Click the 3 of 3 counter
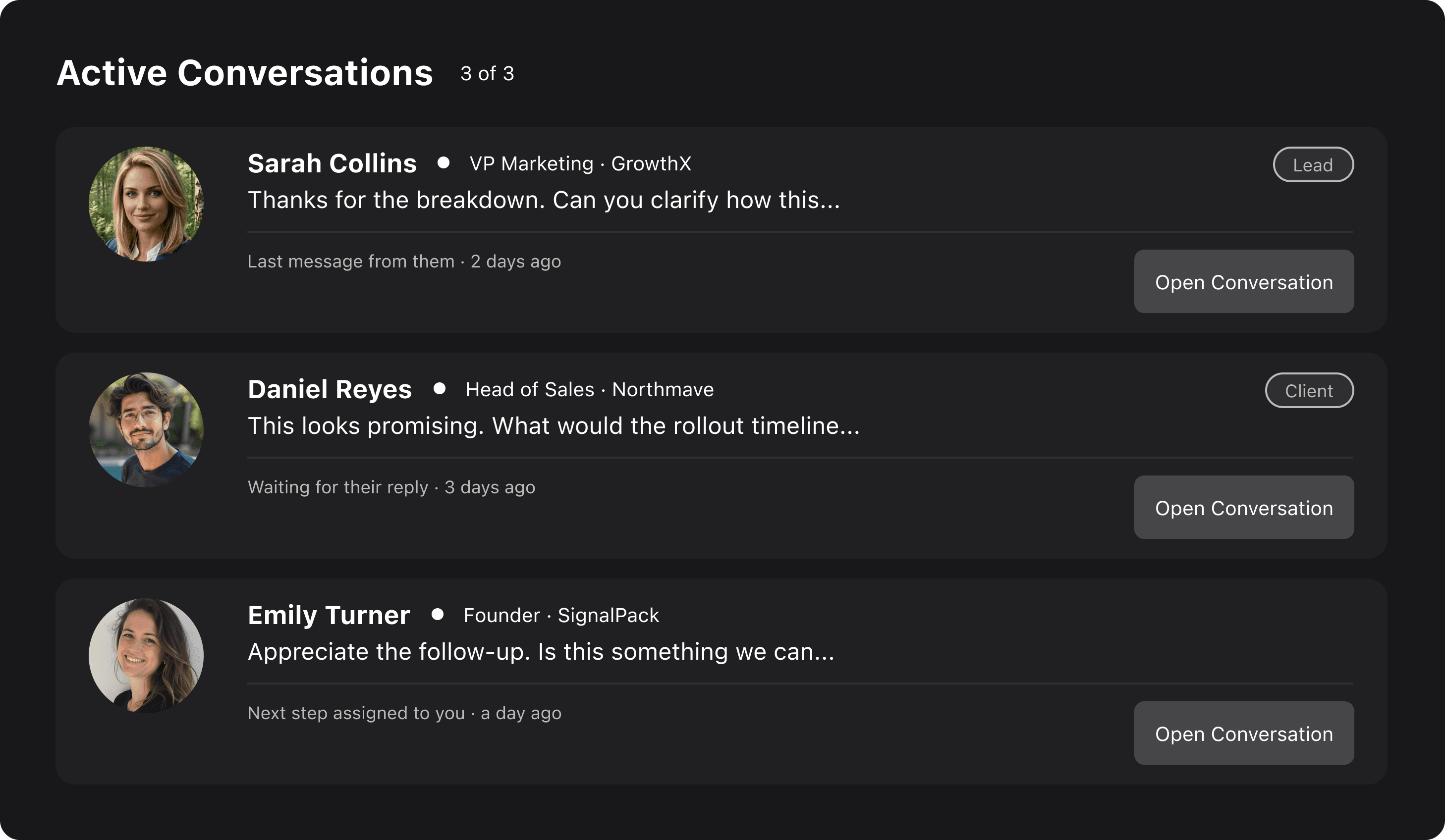 (x=486, y=73)
